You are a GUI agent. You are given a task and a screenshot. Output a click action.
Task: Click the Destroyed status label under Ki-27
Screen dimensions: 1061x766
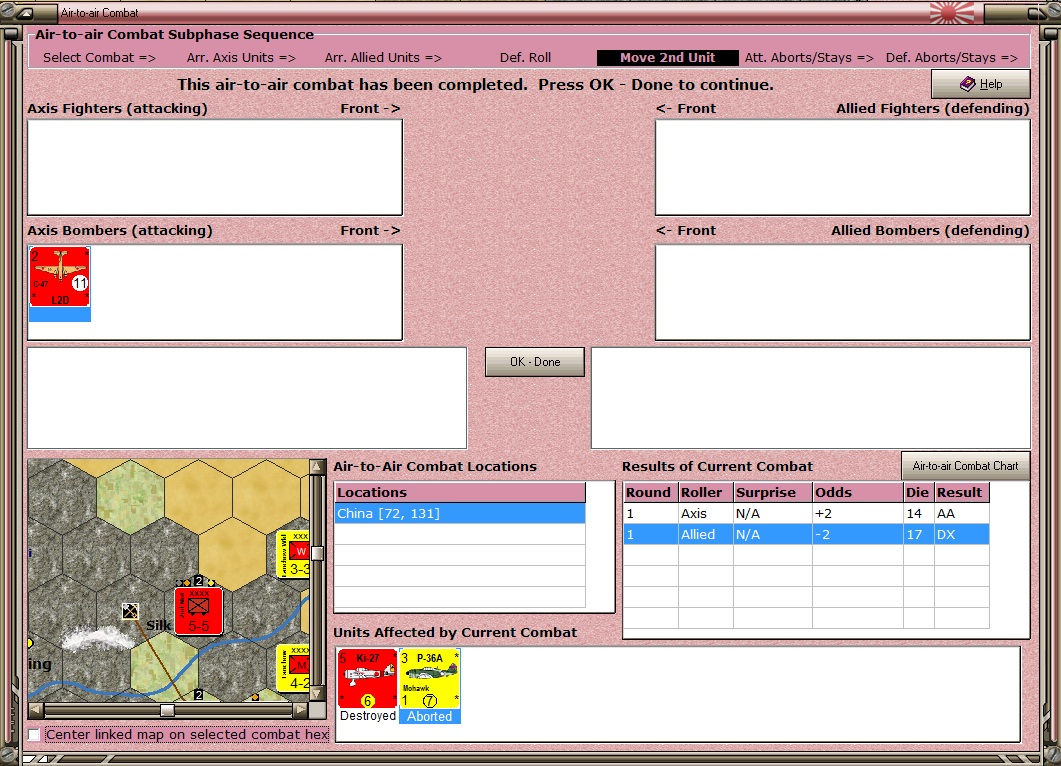coord(367,716)
